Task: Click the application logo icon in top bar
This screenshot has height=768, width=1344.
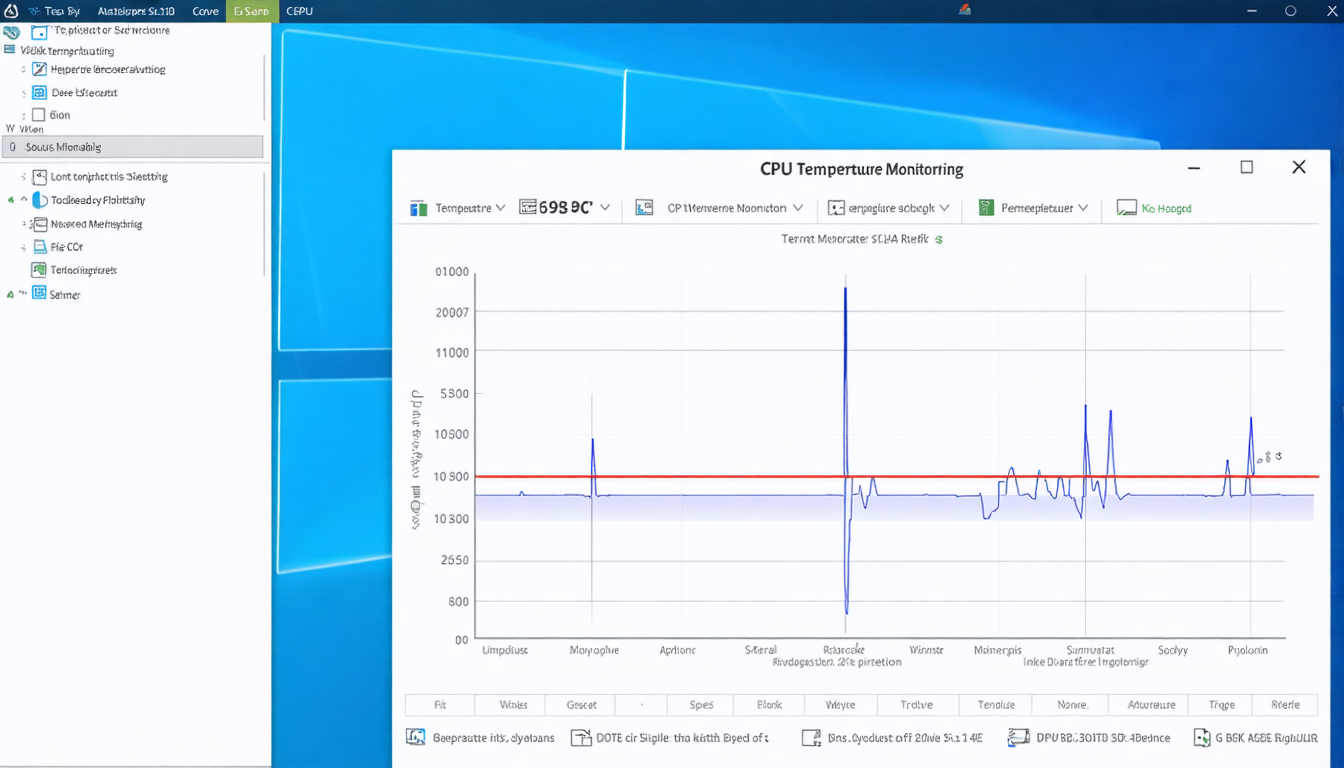Action: [x=10, y=11]
